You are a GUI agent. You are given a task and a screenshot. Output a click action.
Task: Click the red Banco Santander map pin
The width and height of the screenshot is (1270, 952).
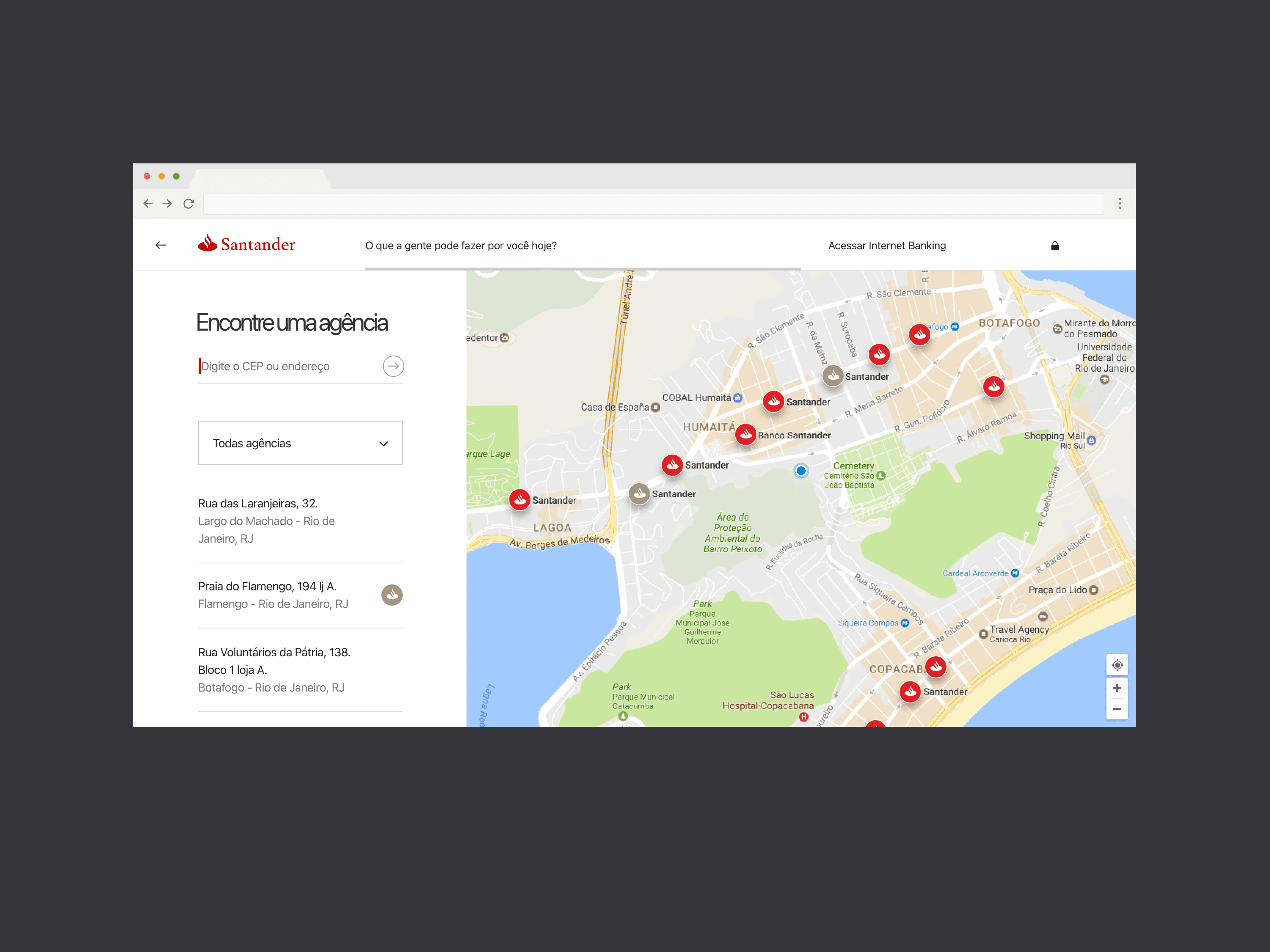[745, 434]
